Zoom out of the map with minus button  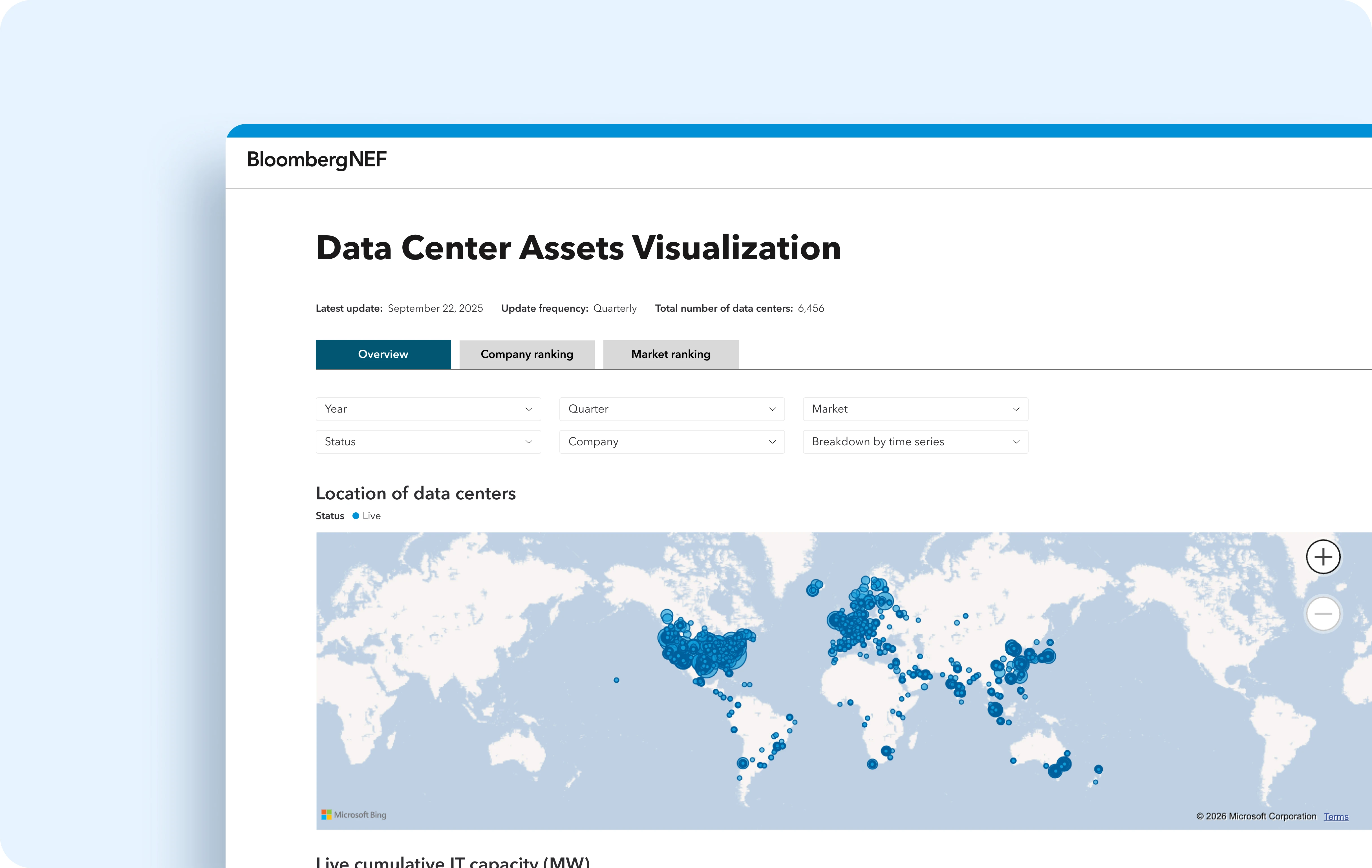1323,614
